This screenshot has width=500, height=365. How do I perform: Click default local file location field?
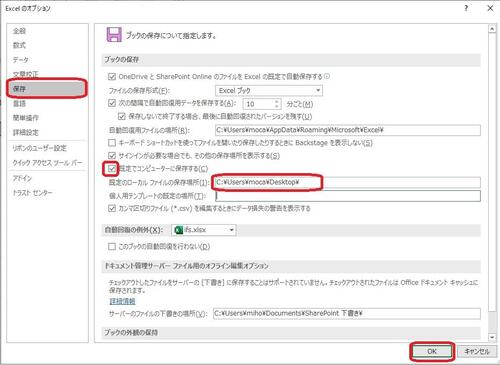348,182
